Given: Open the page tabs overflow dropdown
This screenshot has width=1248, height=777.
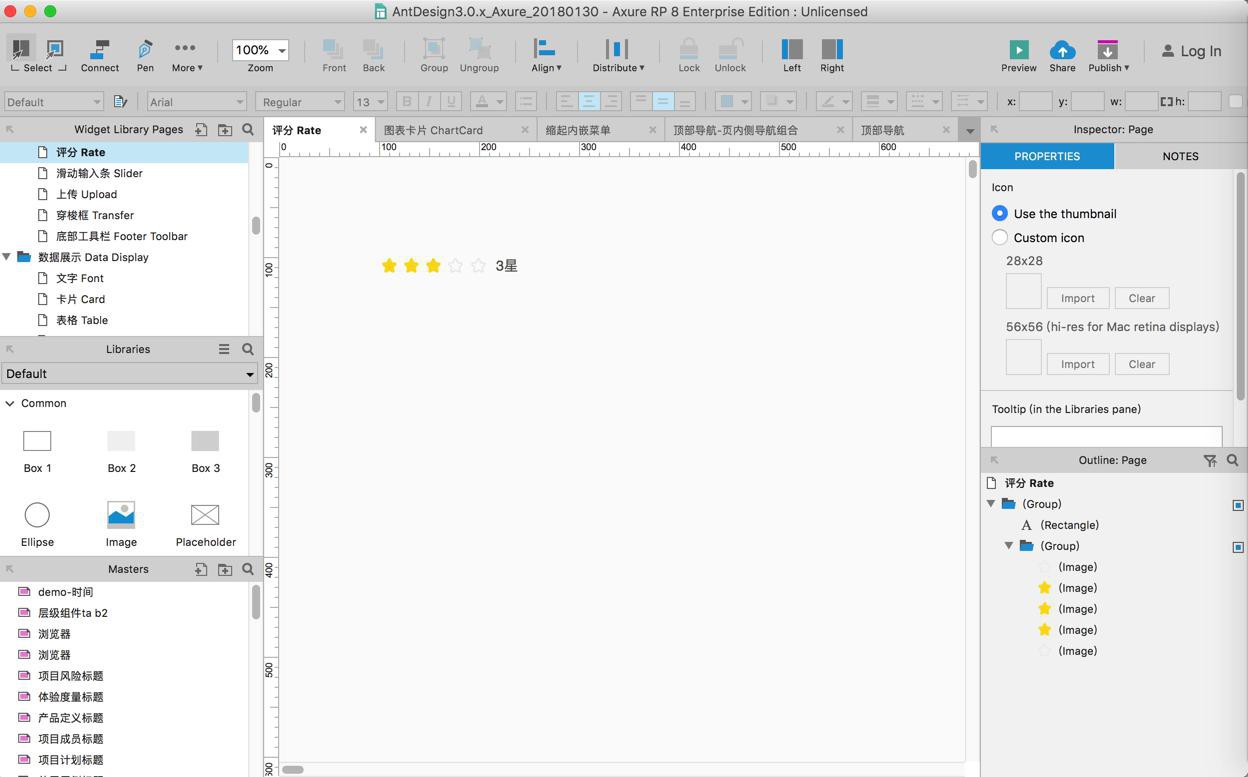Looking at the screenshot, I should 969,131.
